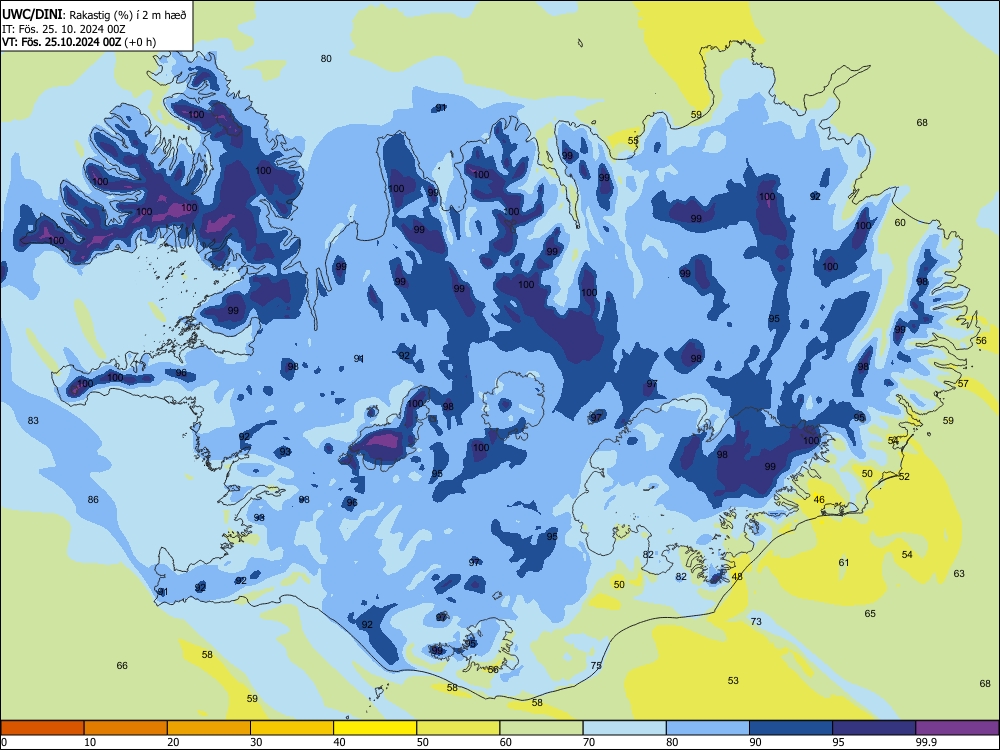Click the legend scale label '40'
Image resolution: width=1000 pixels, height=750 pixels.
click(x=339, y=742)
